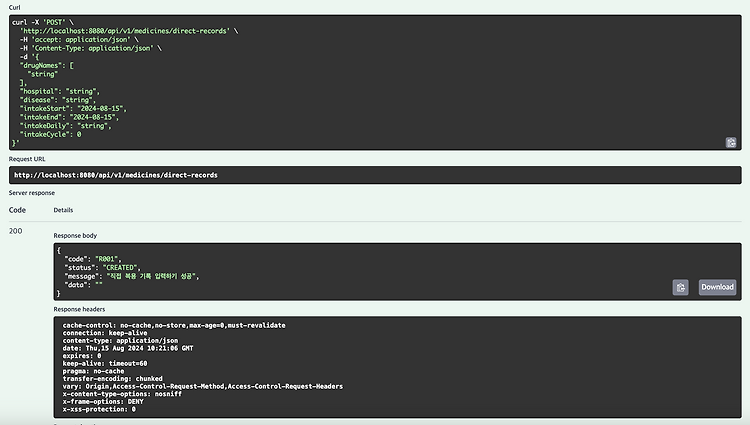Click the Content-Type header line in curl
This screenshot has height=425, width=750.
[x=90, y=48]
